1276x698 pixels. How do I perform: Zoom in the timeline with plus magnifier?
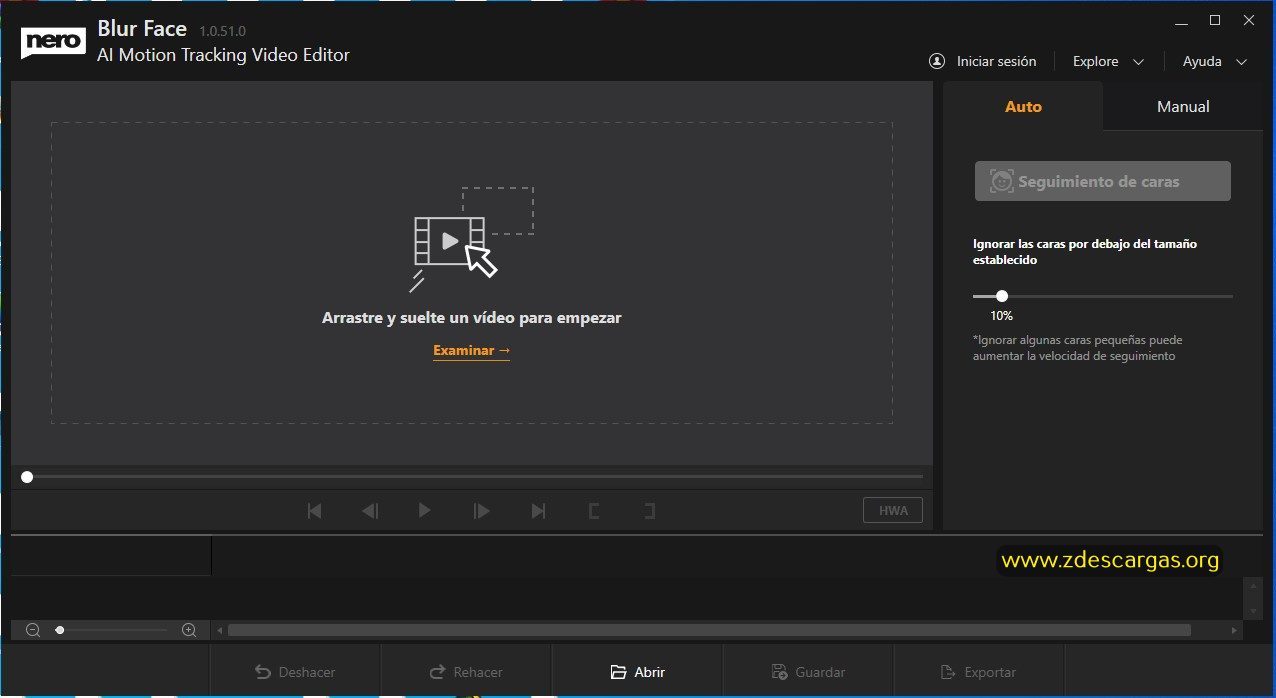tap(189, 630)
